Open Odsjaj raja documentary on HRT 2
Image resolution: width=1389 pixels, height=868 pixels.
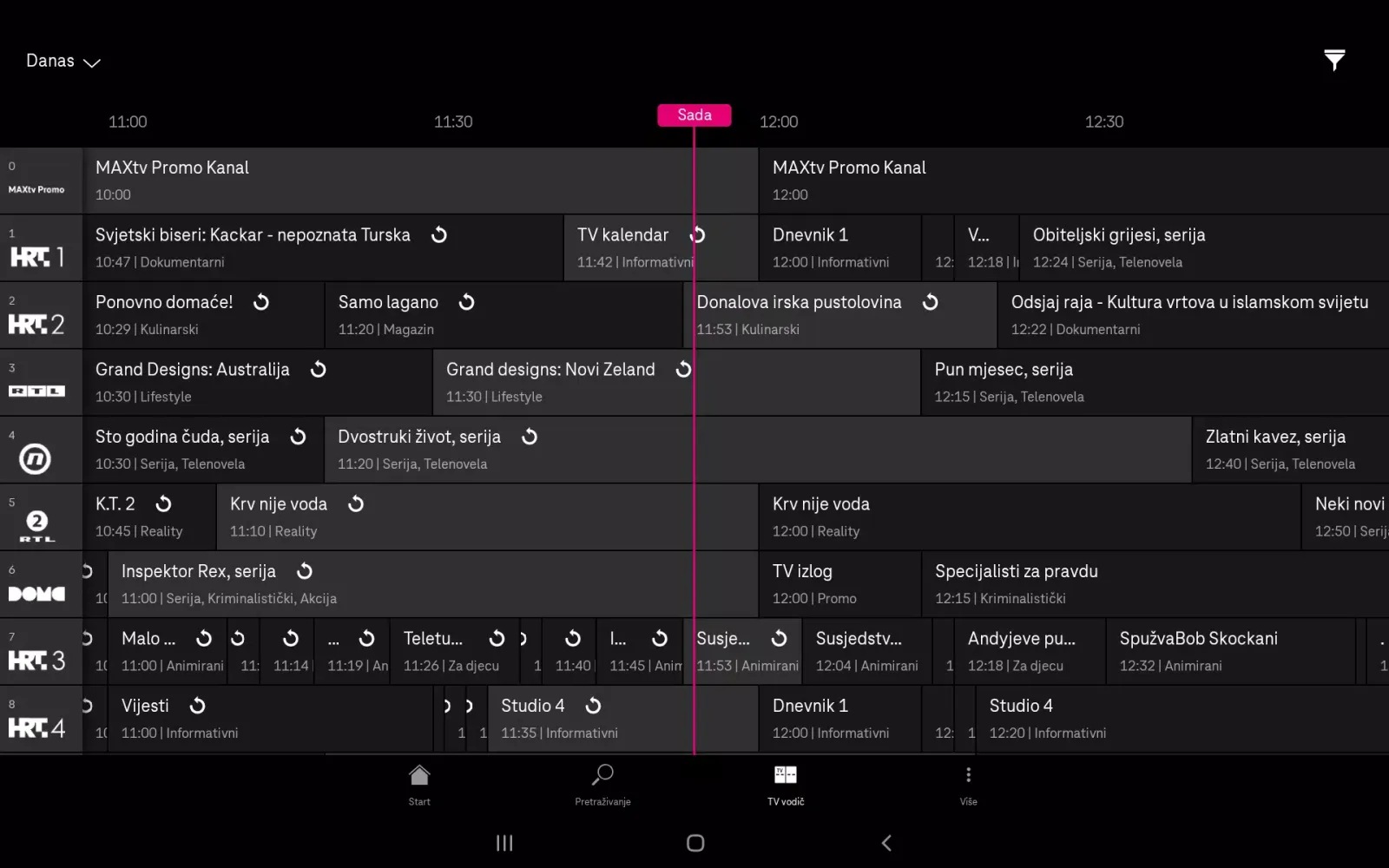click(1193, 315)
